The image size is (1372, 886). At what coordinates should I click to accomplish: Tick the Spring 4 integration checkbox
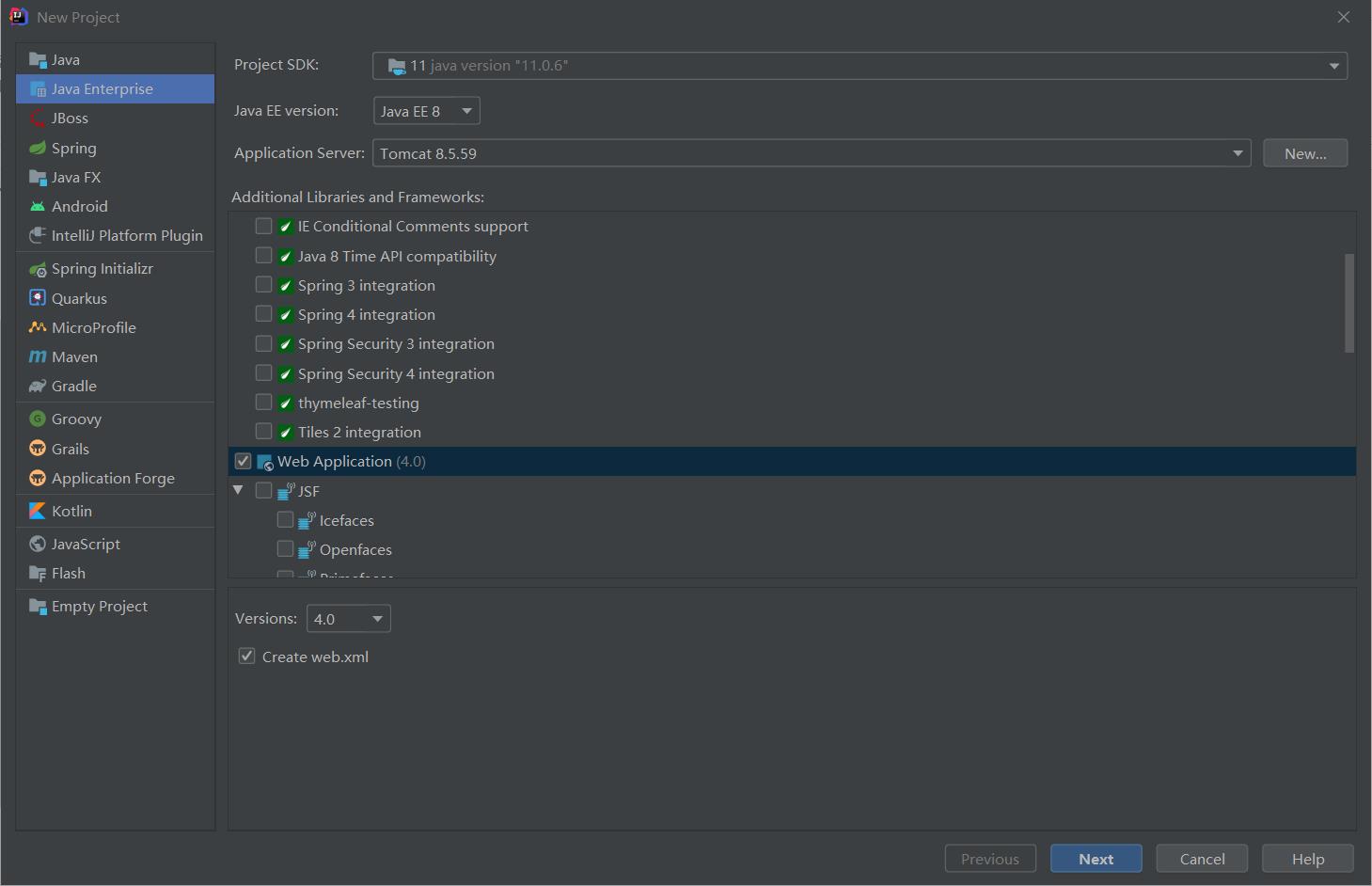click(x=263, y=313)
